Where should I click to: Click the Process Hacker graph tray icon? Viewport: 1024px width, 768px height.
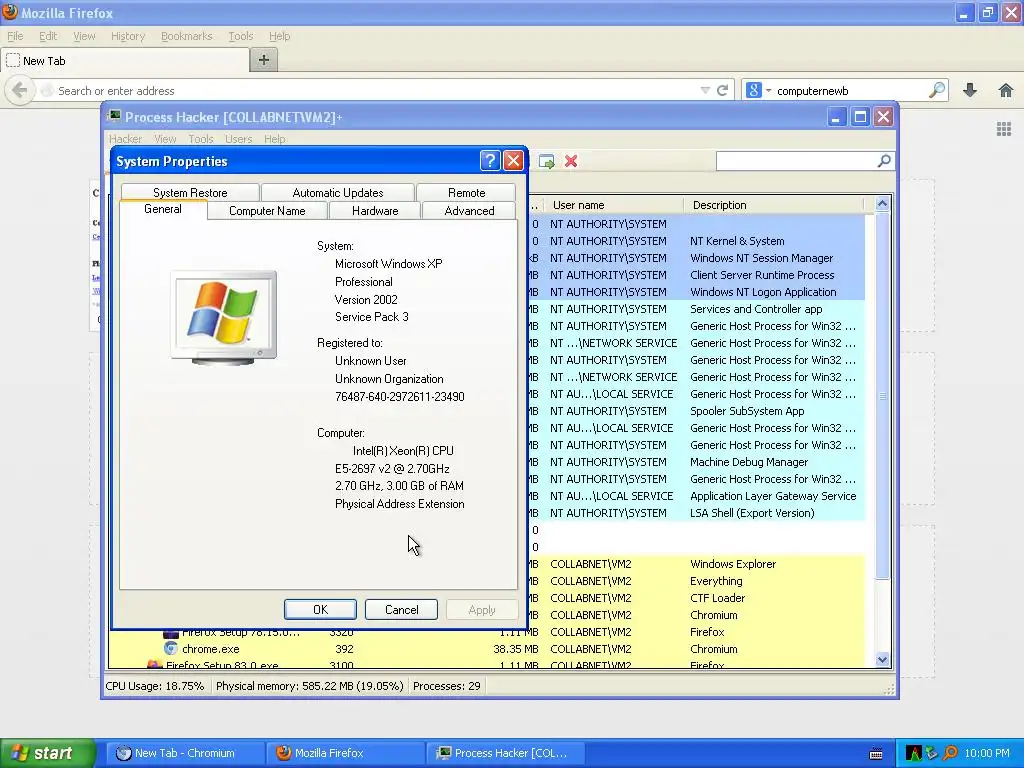coord(914,753)
